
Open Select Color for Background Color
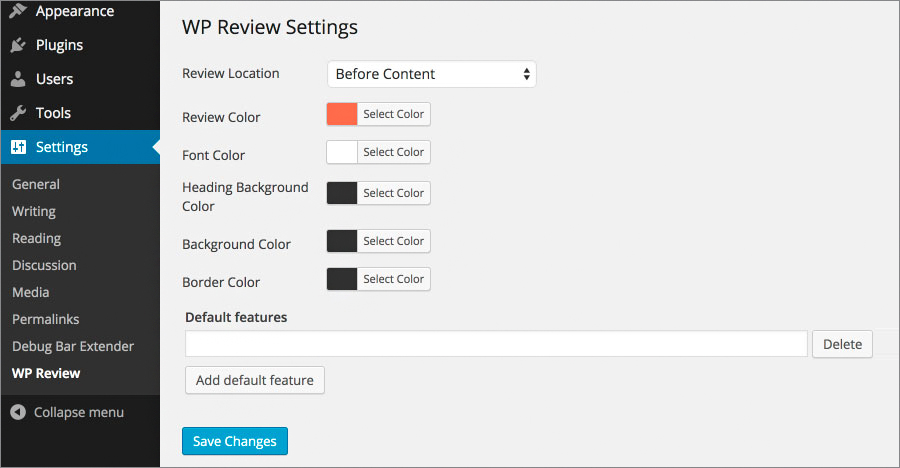[393, 241]
